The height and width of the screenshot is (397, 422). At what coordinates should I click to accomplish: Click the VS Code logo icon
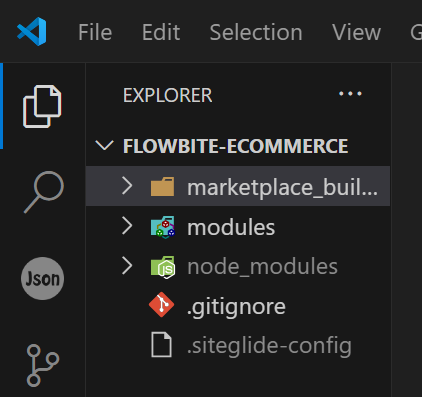(32, 31)
